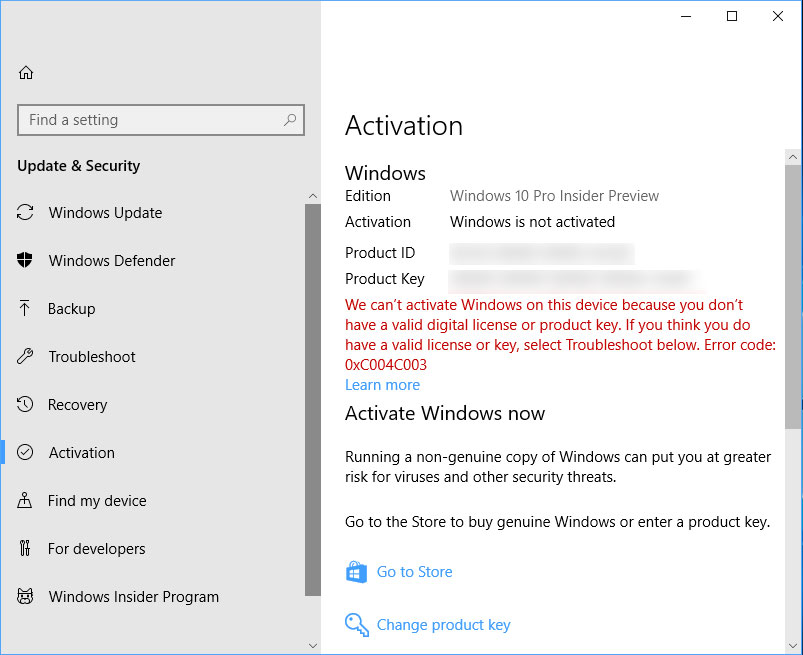Image resolution: width=803 pixels, height=655 pixels.
Task: Click the Activation checkmark-circle icon
Action: (25, 452)
